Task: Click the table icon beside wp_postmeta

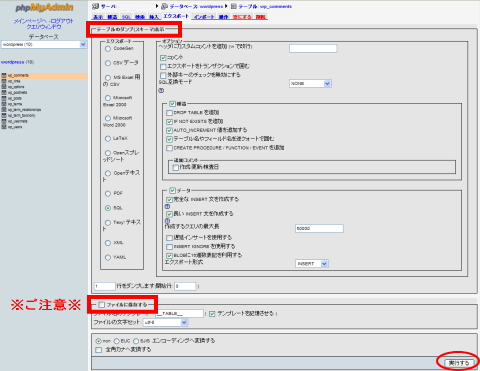Action: coord(4,93)
